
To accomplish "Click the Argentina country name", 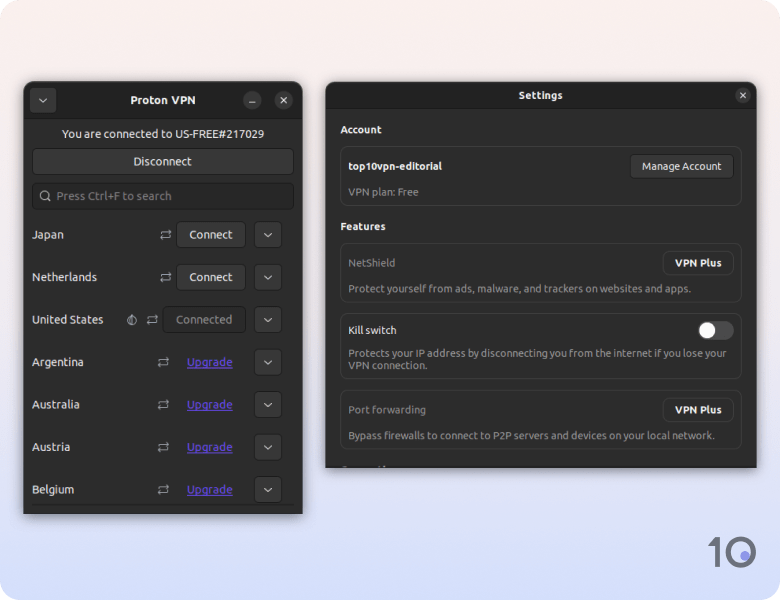I will (x=58, y=362).
